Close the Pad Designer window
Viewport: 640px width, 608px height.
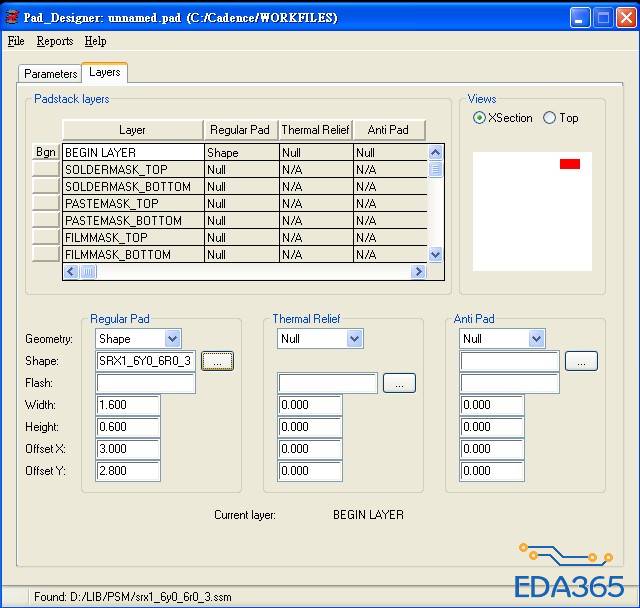pos(627,18)
